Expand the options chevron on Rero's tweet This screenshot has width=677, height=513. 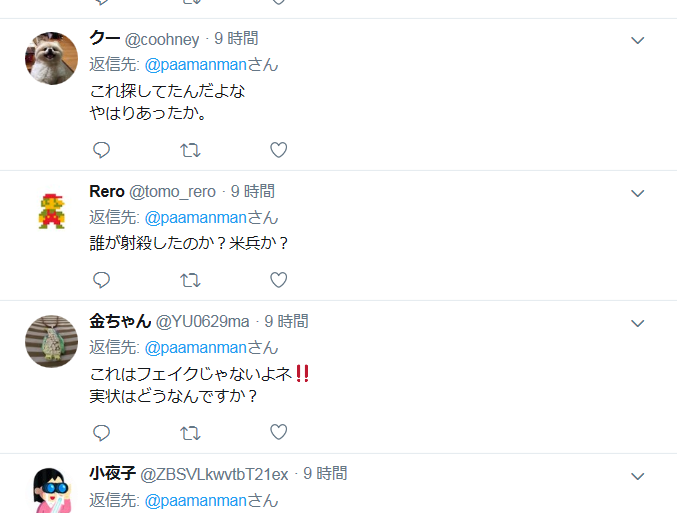(638, 193)
